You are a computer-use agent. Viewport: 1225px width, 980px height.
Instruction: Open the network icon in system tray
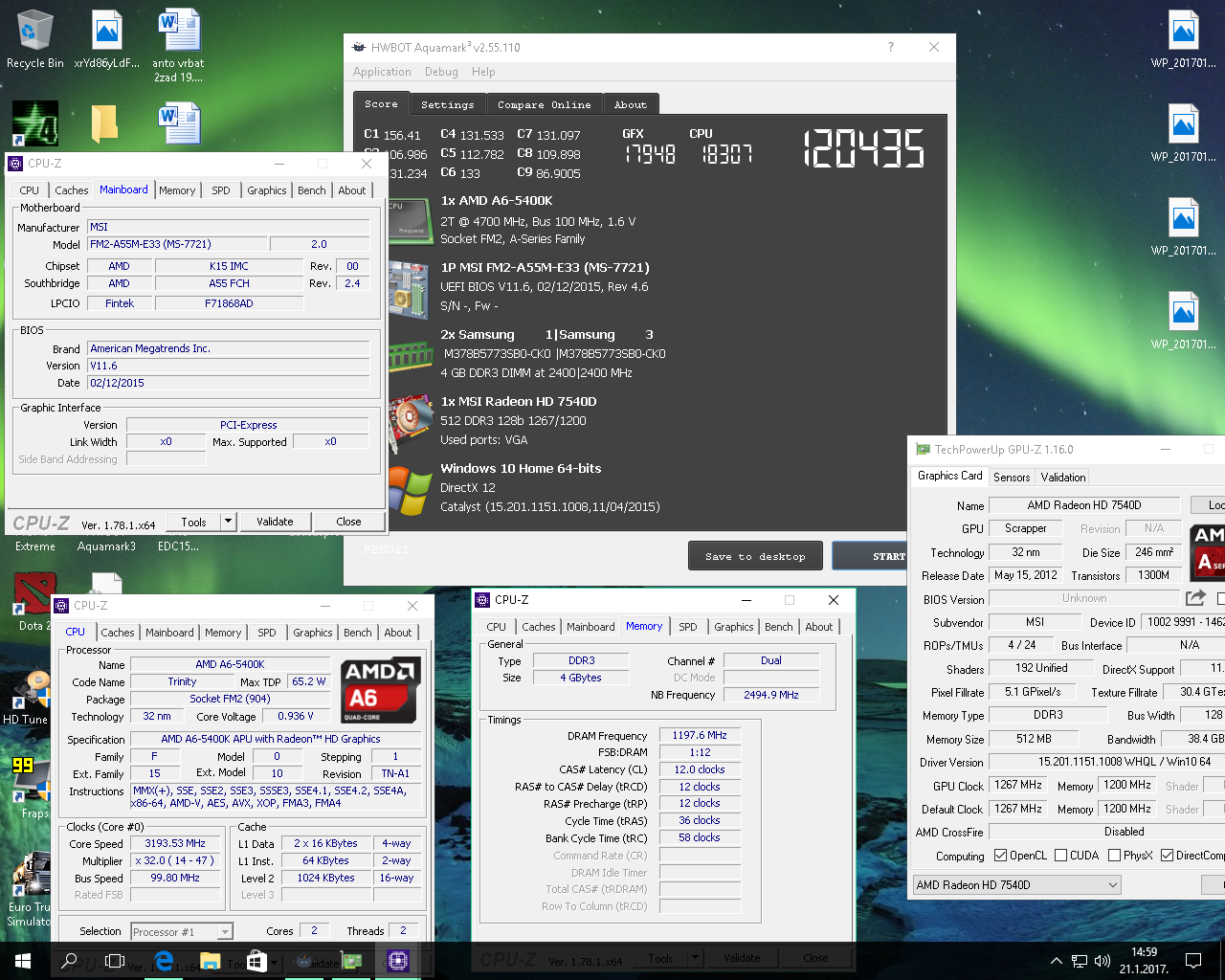tap(1079, 961)
